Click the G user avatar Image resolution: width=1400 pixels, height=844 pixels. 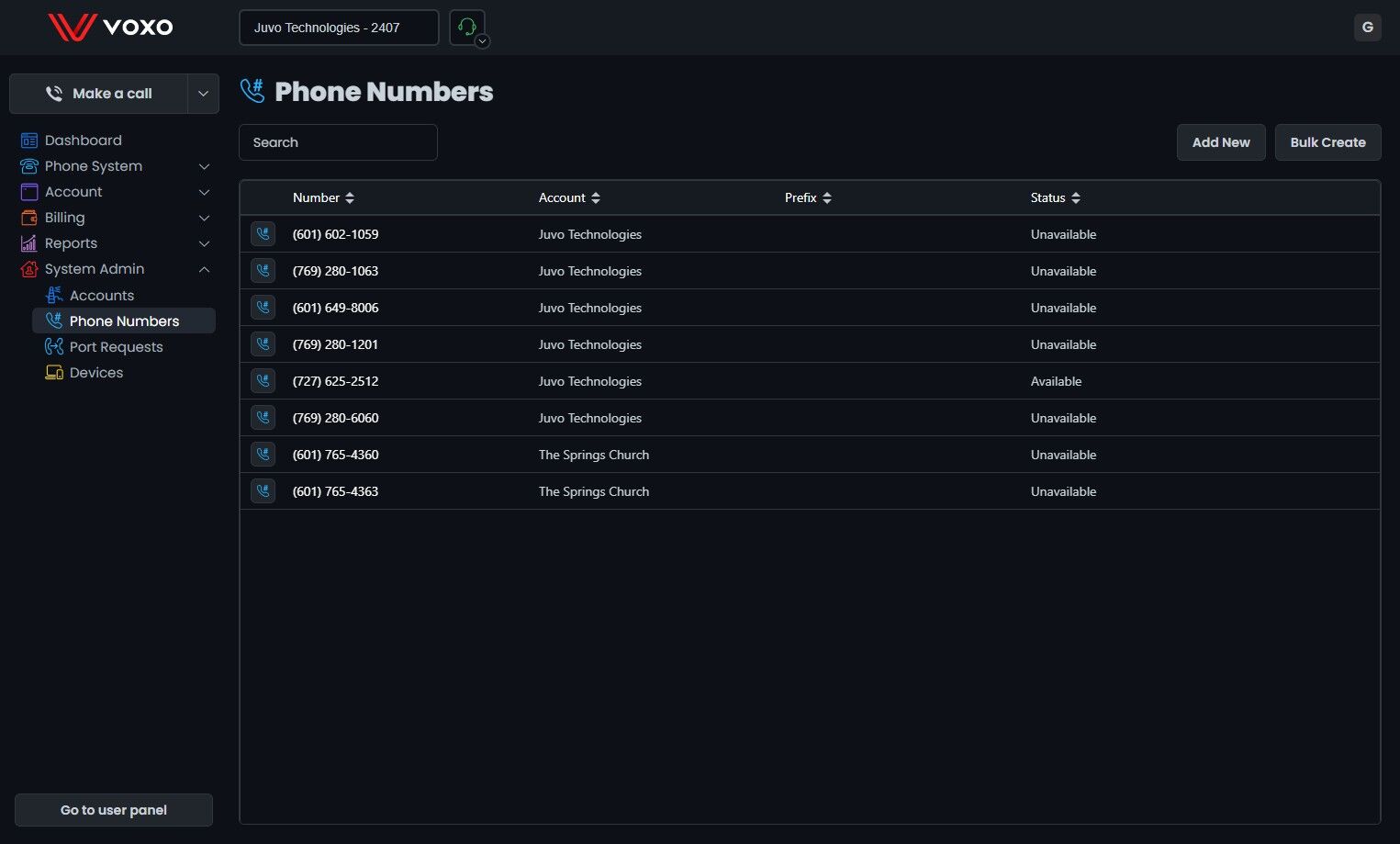point(1367,28)
